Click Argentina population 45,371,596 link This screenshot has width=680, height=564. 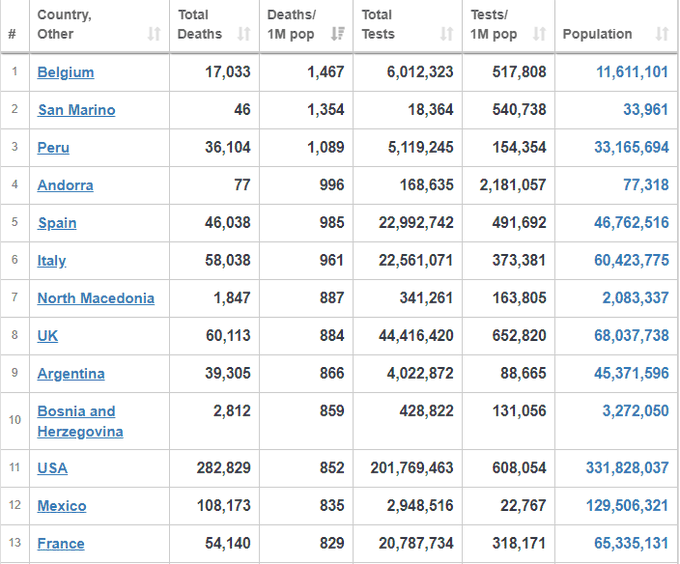(x=631, y=374)
